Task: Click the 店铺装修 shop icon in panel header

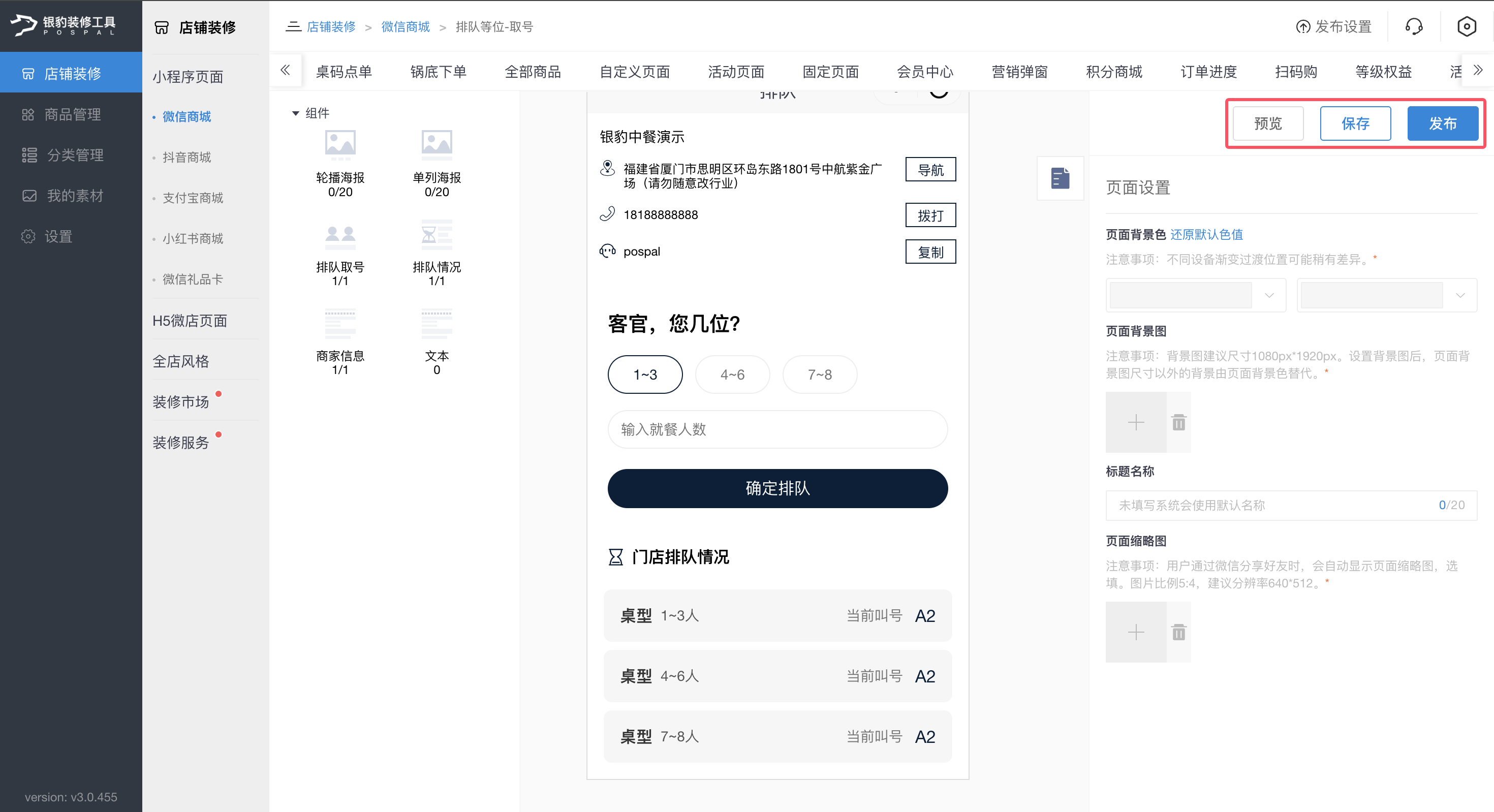Action: coord(161,27)
